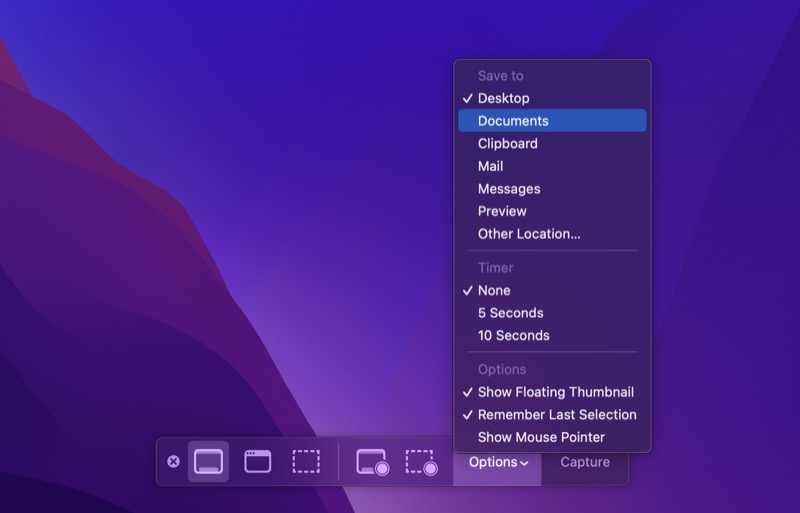Toggle Remember Last Selection option
Image resolution: width=800 pixels, height=513 pixels.
pos(552,414)
